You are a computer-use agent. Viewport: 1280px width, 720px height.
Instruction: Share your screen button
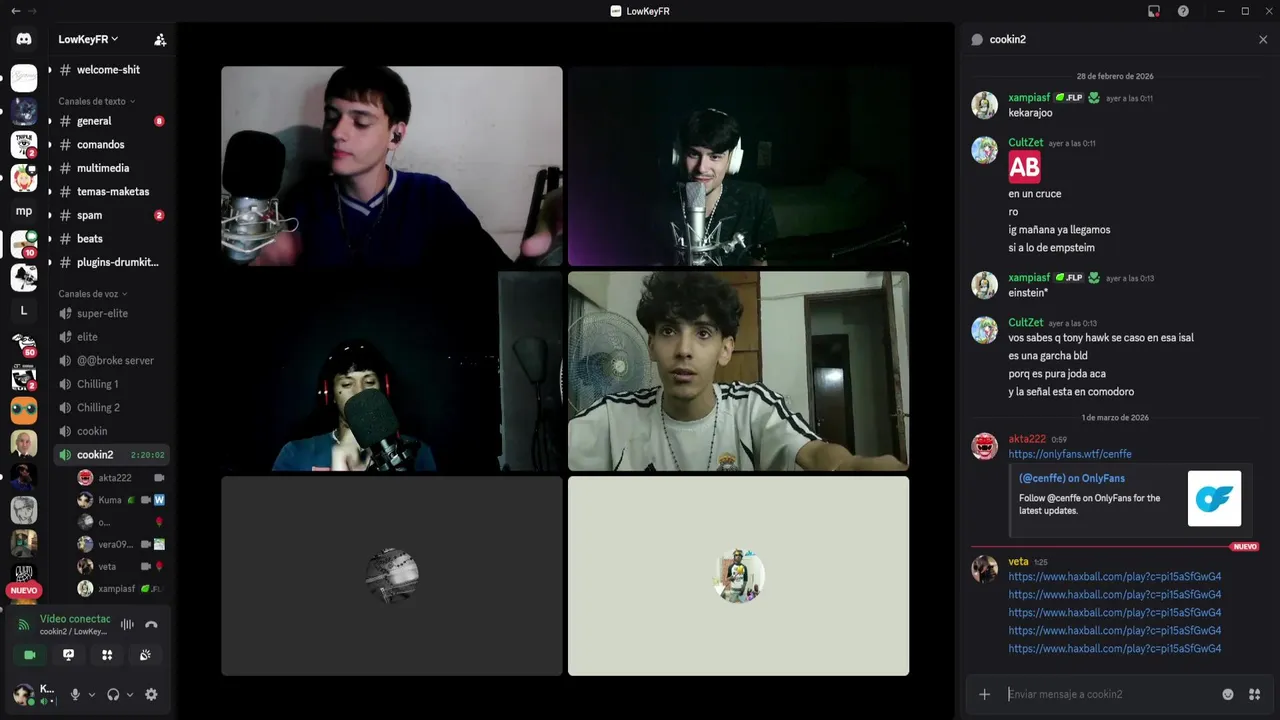[68, 655]
